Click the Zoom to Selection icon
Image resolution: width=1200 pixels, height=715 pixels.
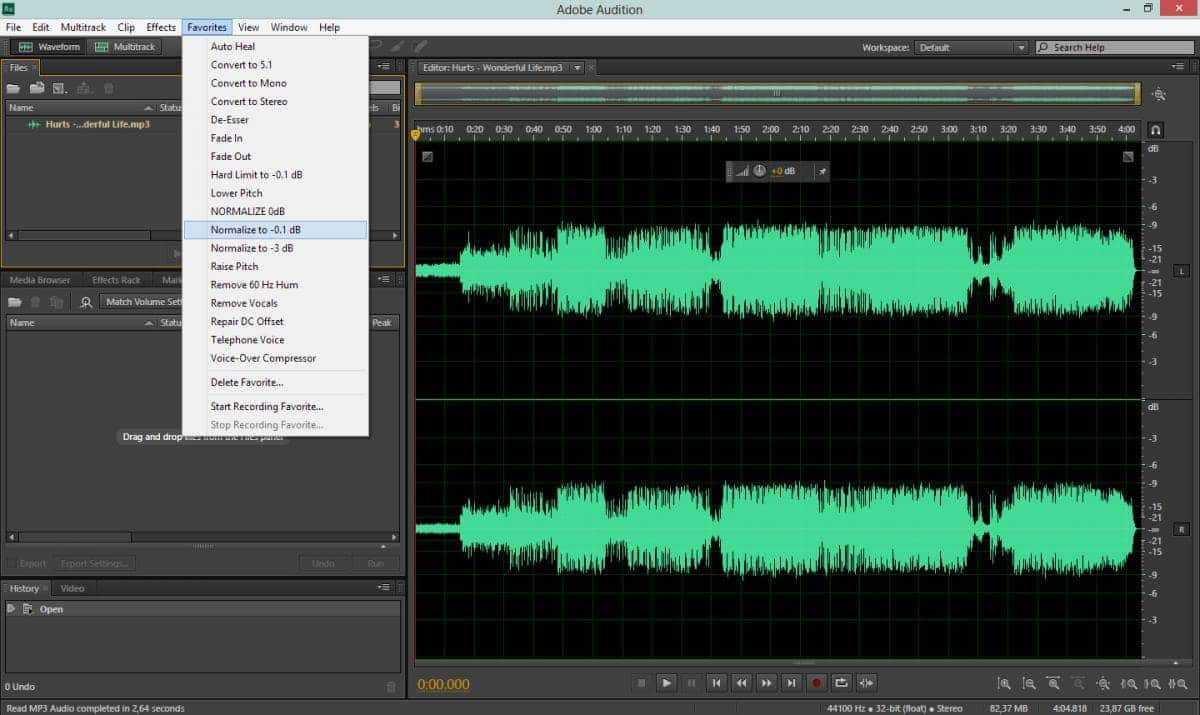[1179, 684]
